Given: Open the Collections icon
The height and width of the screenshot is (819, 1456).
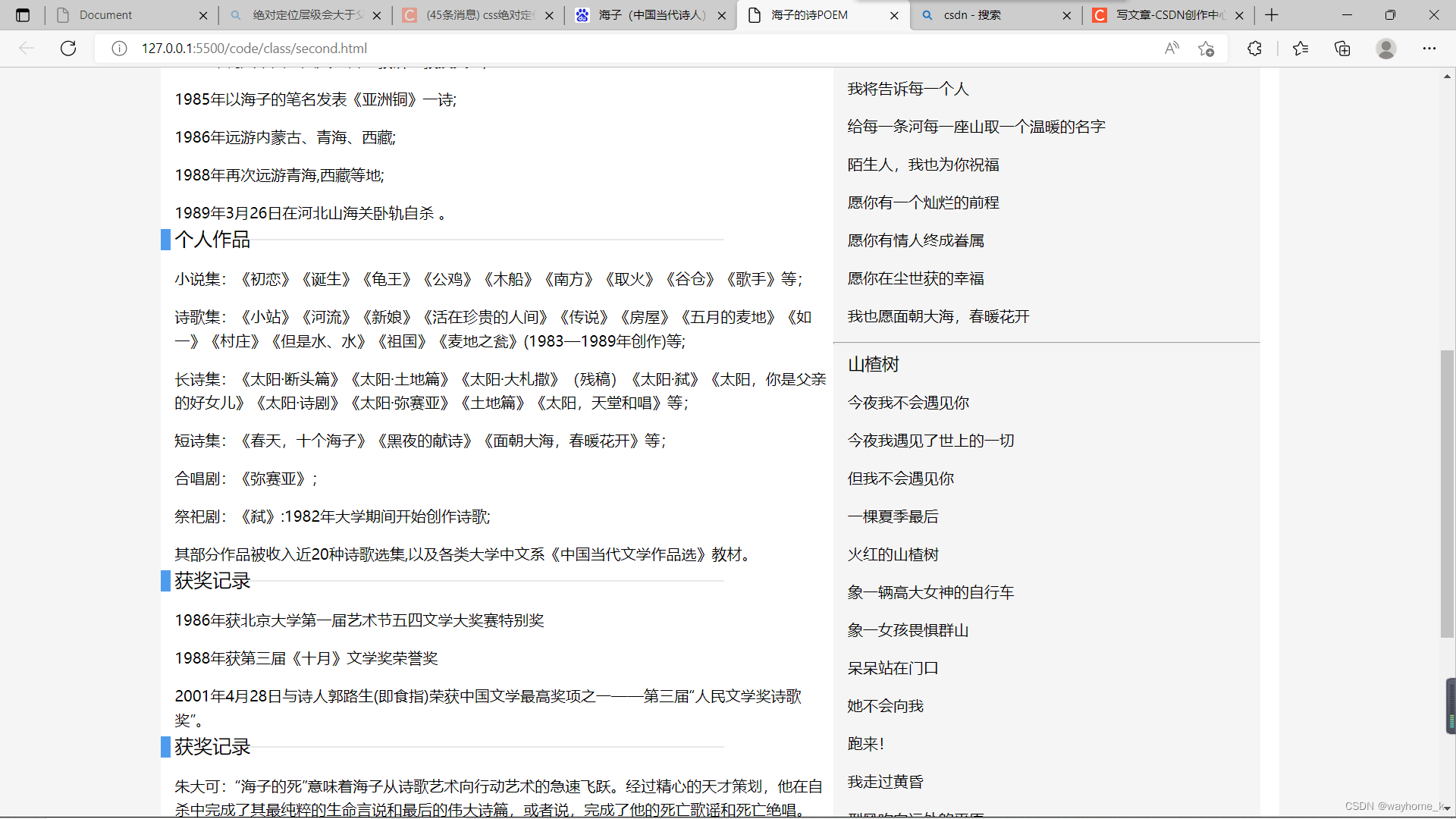Looking at the screenshot, I should click(x=1342, y=49).
